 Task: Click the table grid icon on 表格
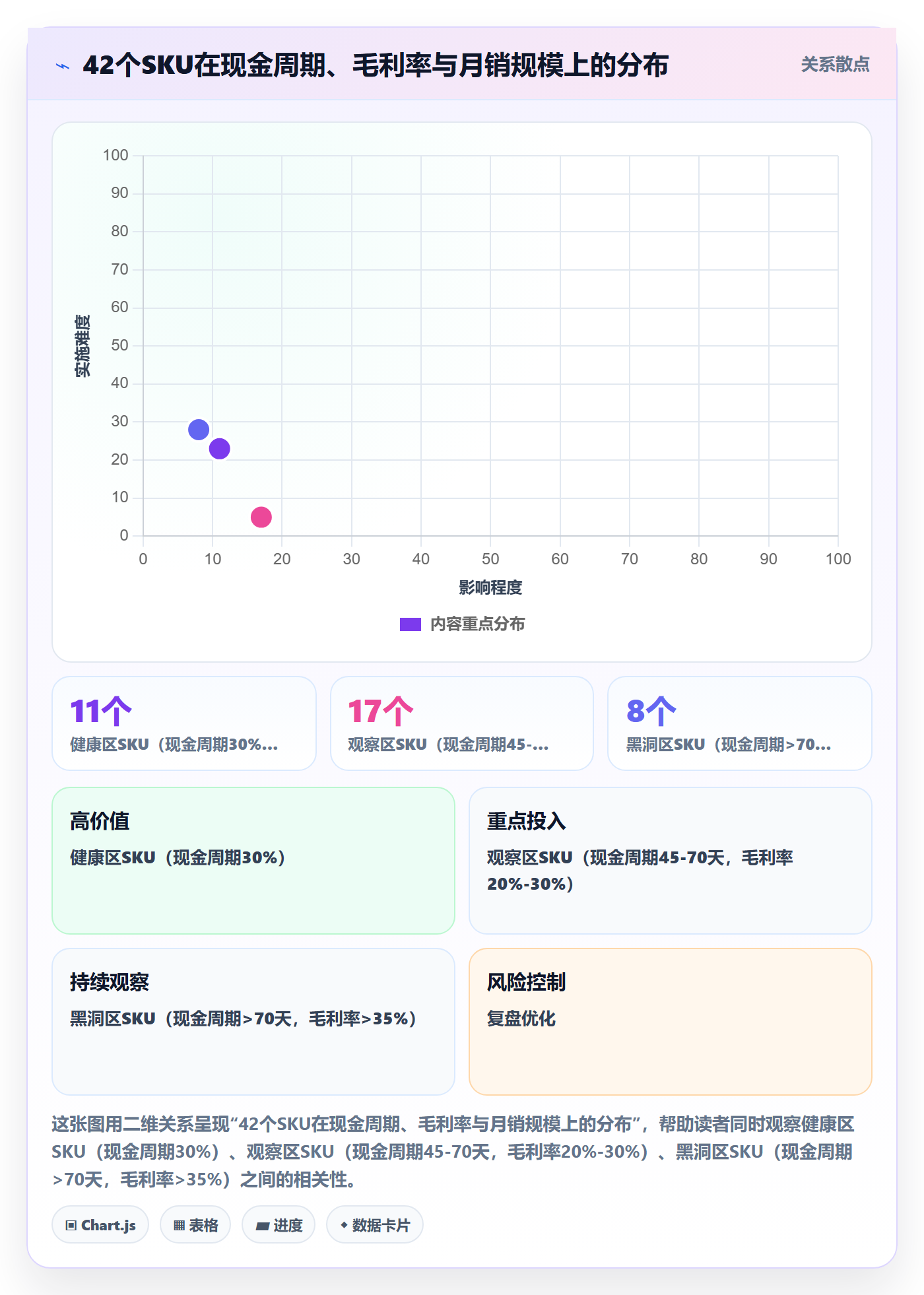tap(180, 1226)
